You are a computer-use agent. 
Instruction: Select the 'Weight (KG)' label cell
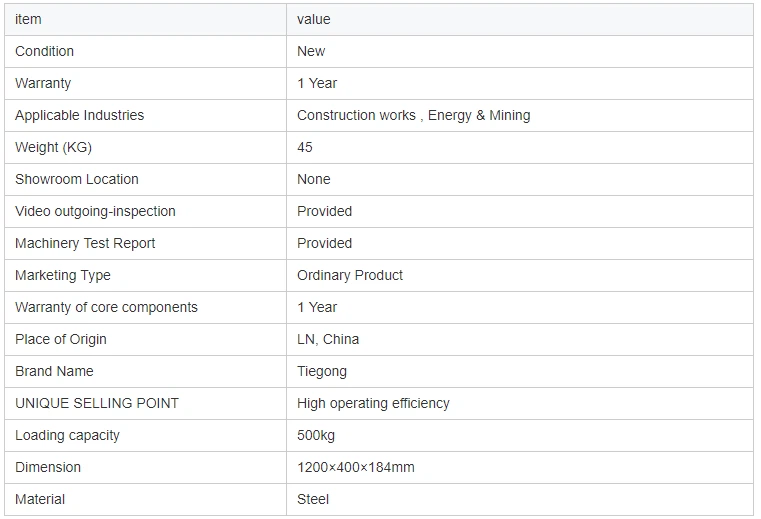pyautogui.click(x=53, y=147)
